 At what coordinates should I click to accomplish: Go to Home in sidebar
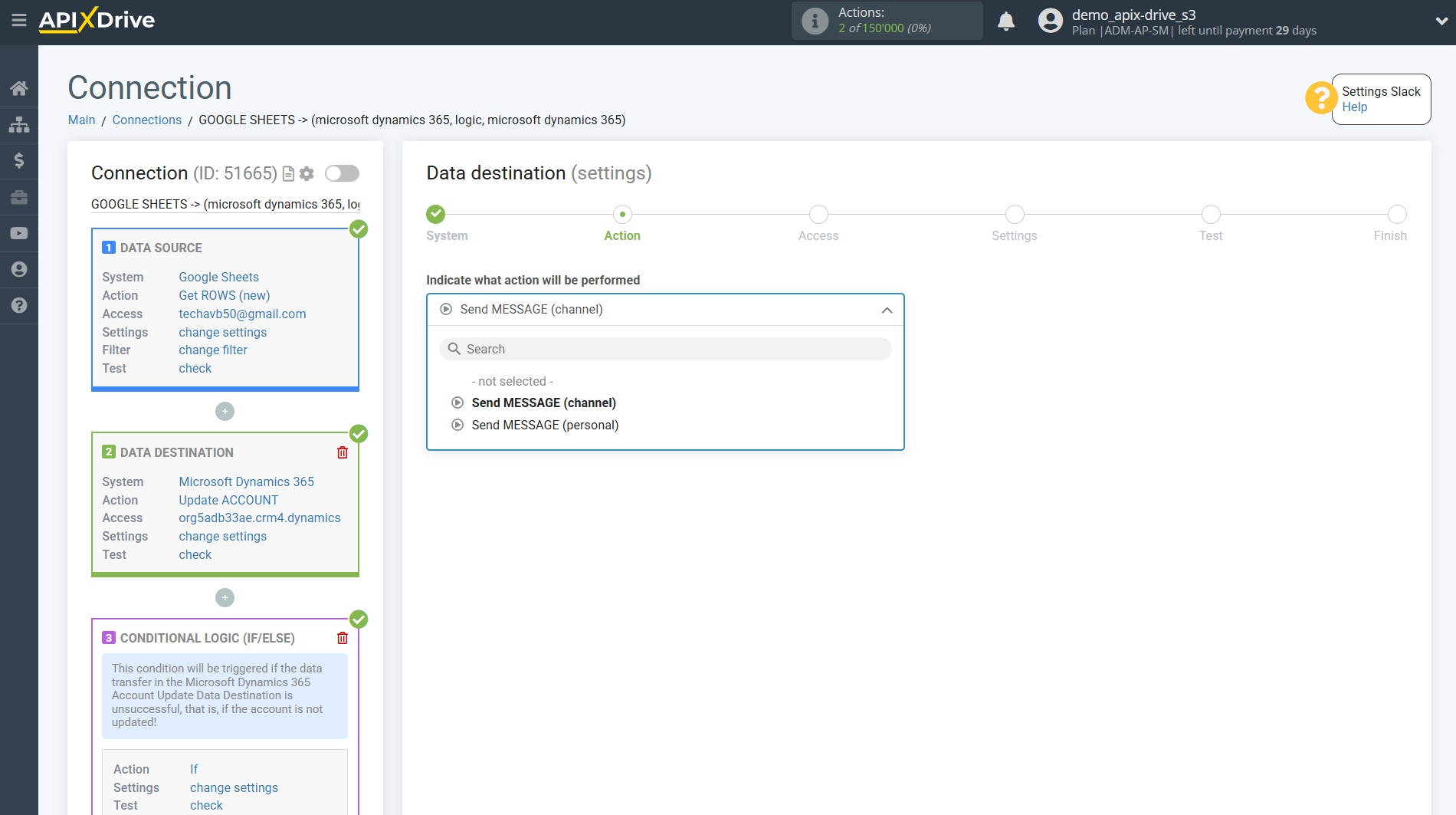pos(19,88)
